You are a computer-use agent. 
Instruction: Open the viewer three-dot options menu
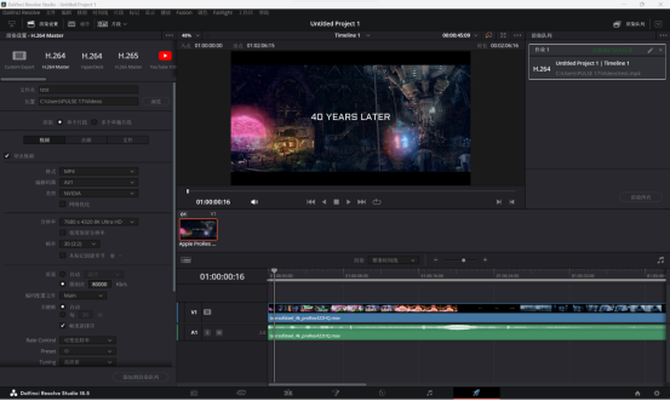tap(517, 35)
